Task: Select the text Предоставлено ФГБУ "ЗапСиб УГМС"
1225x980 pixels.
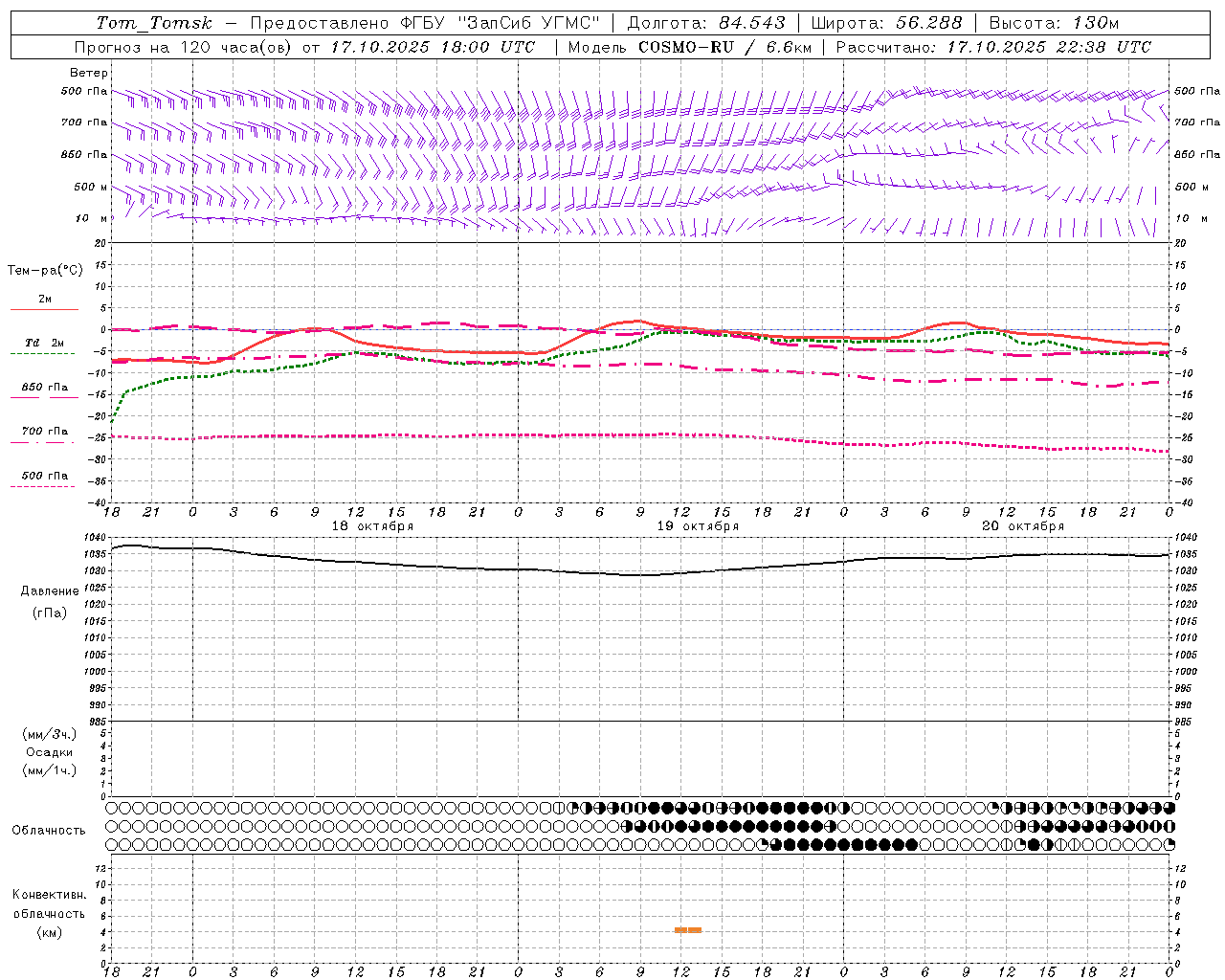Action: 424,23
